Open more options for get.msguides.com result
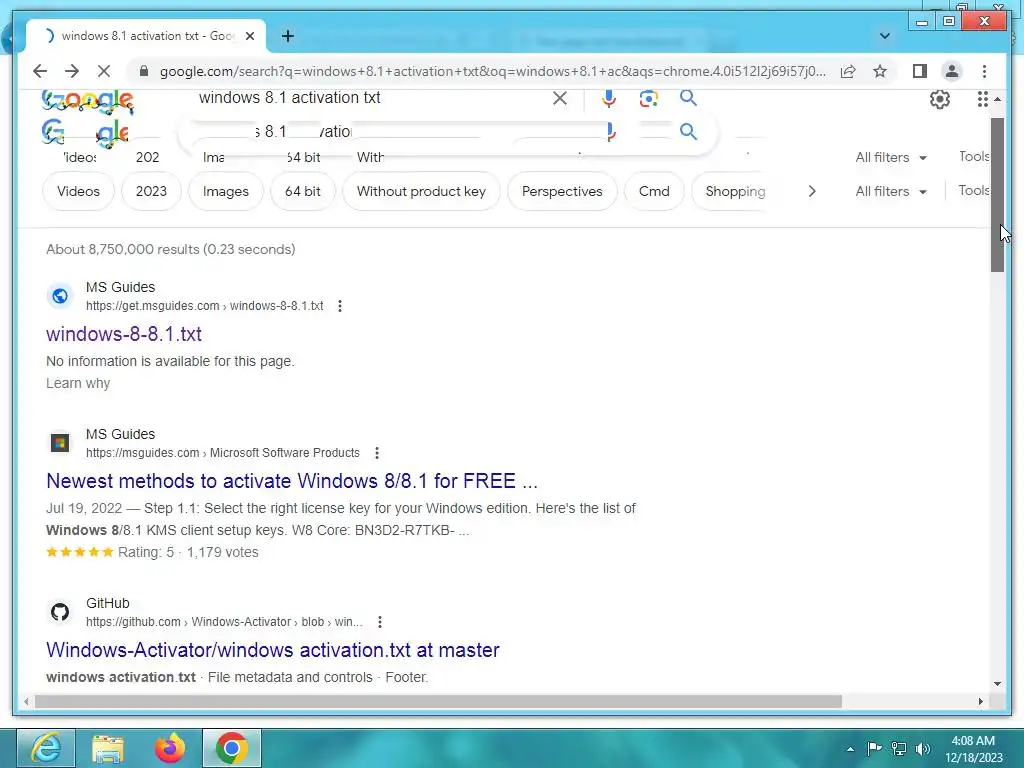 tap(340, 306)
